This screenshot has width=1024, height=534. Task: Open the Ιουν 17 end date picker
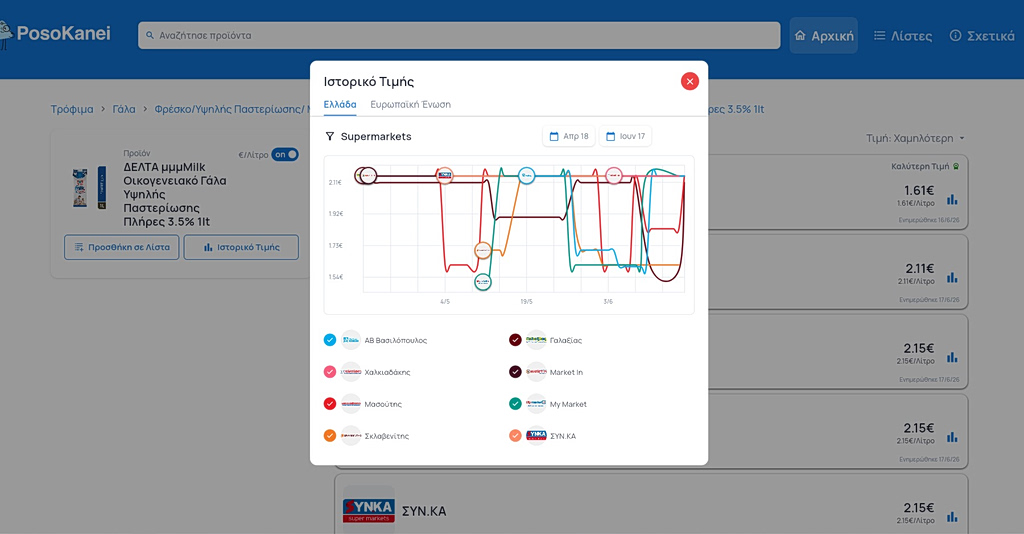(625, 136)
